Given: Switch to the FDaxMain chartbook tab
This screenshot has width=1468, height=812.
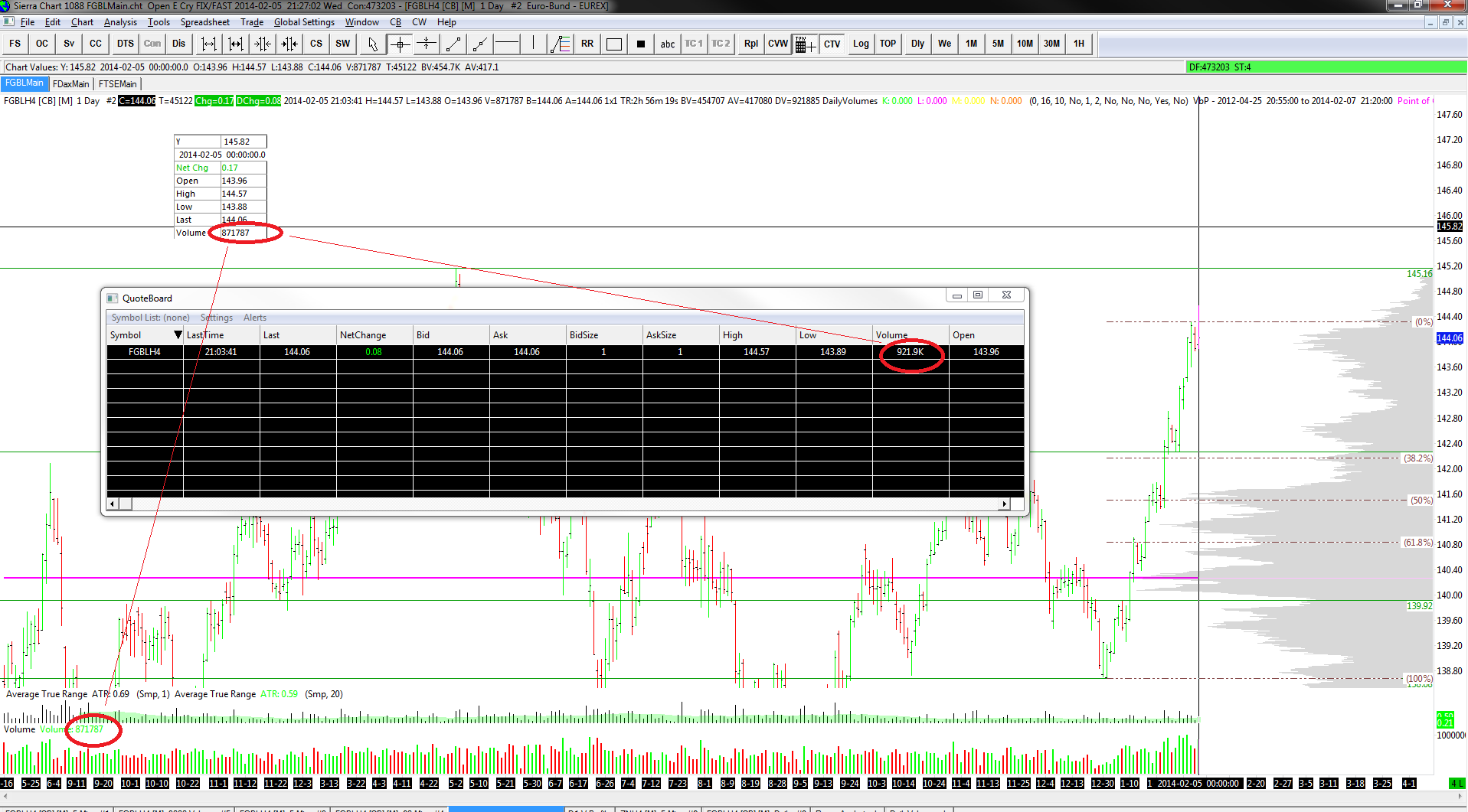Looking at the screenshot, I should 71,83.
